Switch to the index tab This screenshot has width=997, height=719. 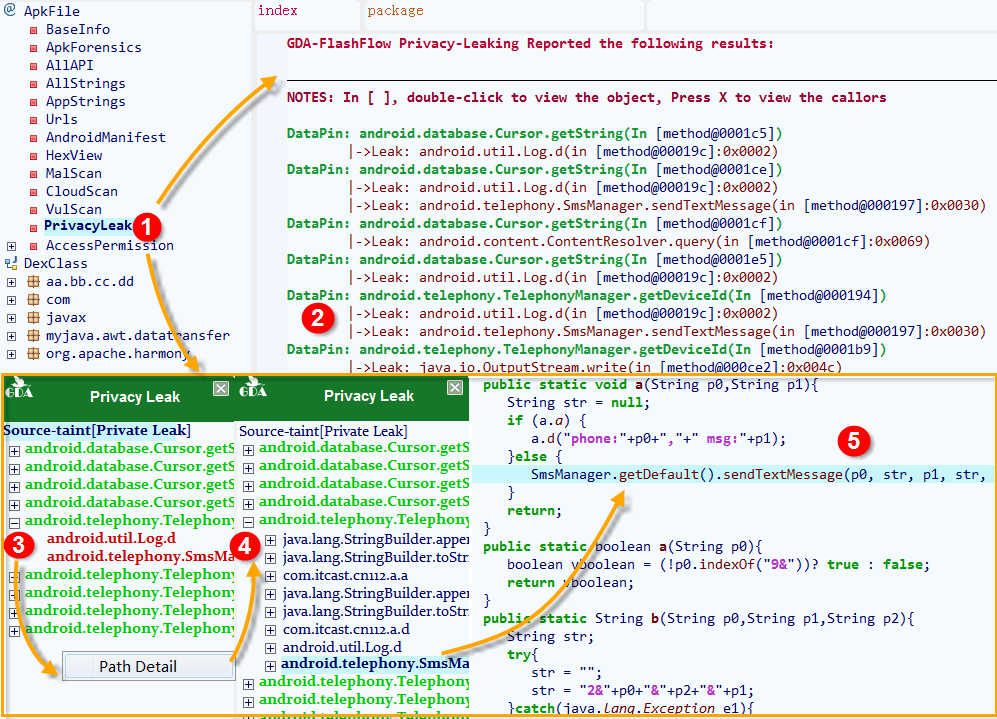[x=277, y=12]
